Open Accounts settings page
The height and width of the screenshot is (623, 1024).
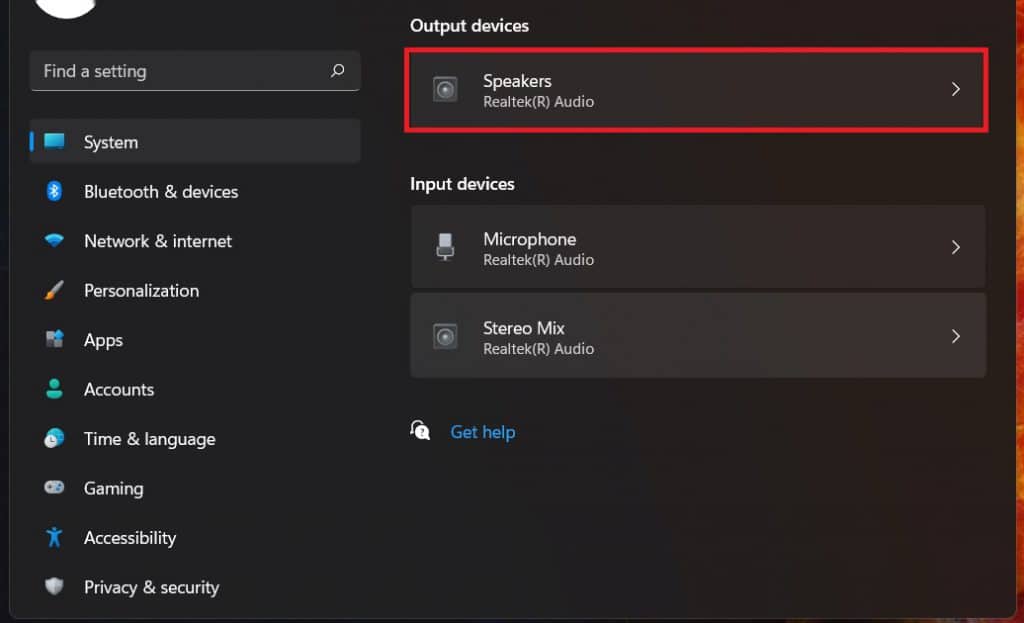195,389
